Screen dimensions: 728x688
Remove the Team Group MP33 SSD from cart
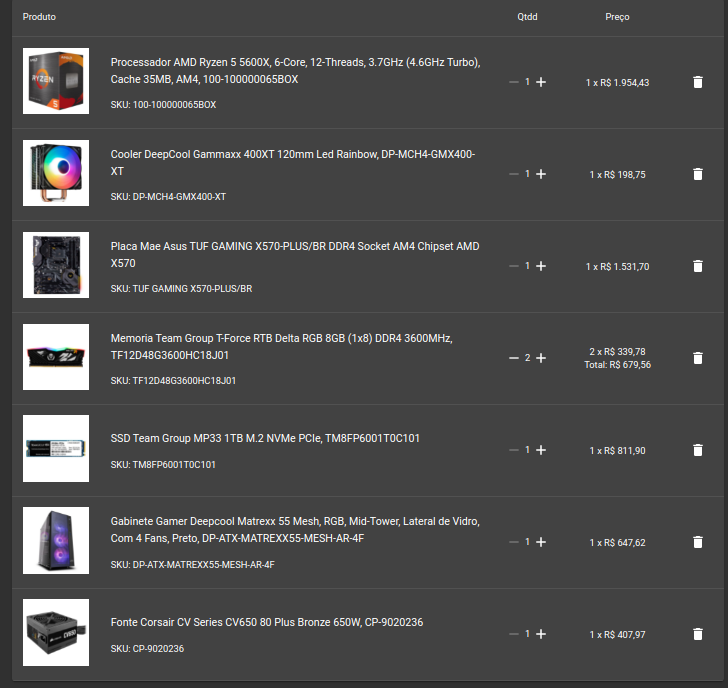(697, 450)
